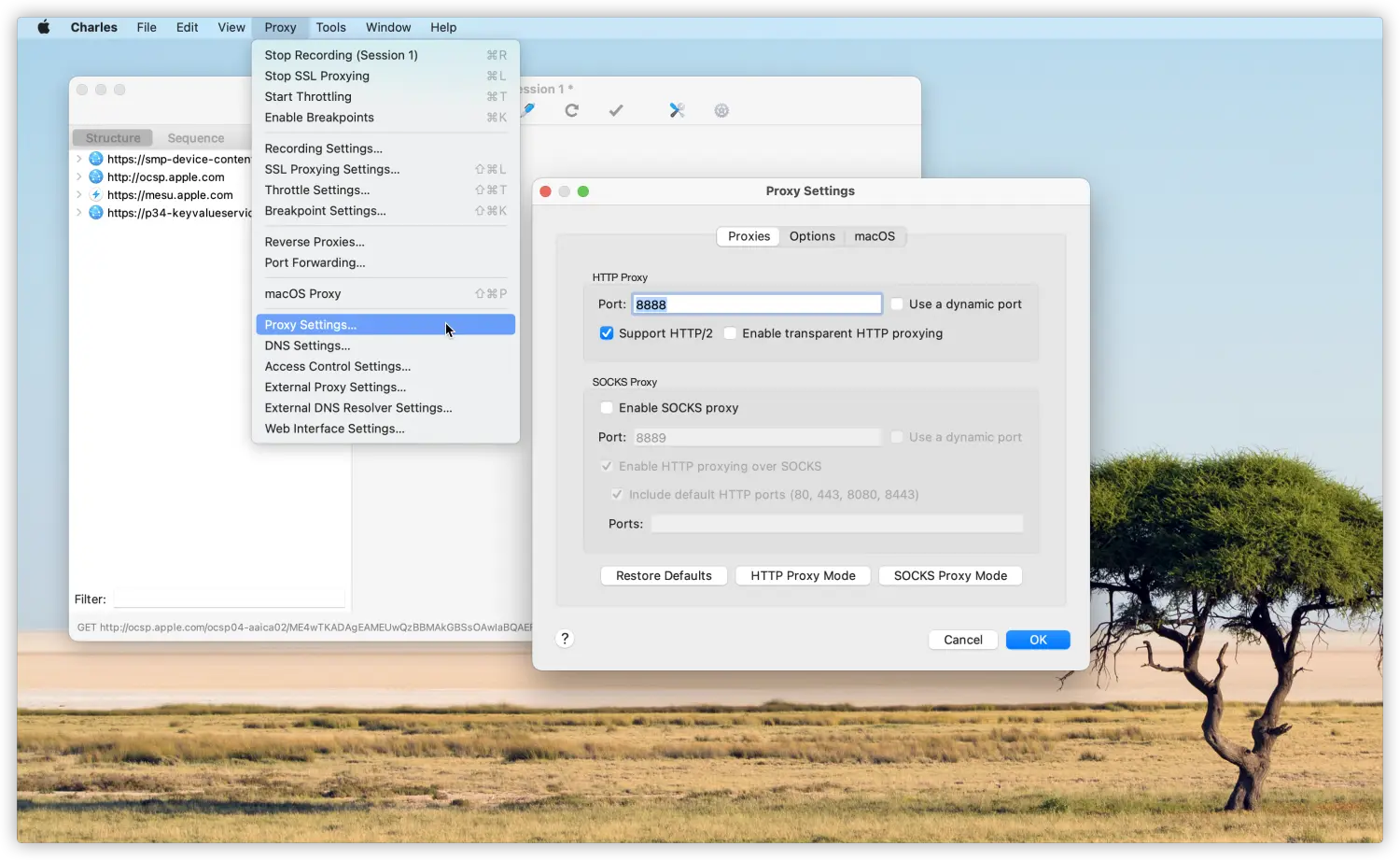This screenshot has height=860, width=1400.
Task: Open Reverse Proxies... menu item
Action: pyautogui.click(x=385, y=242)
